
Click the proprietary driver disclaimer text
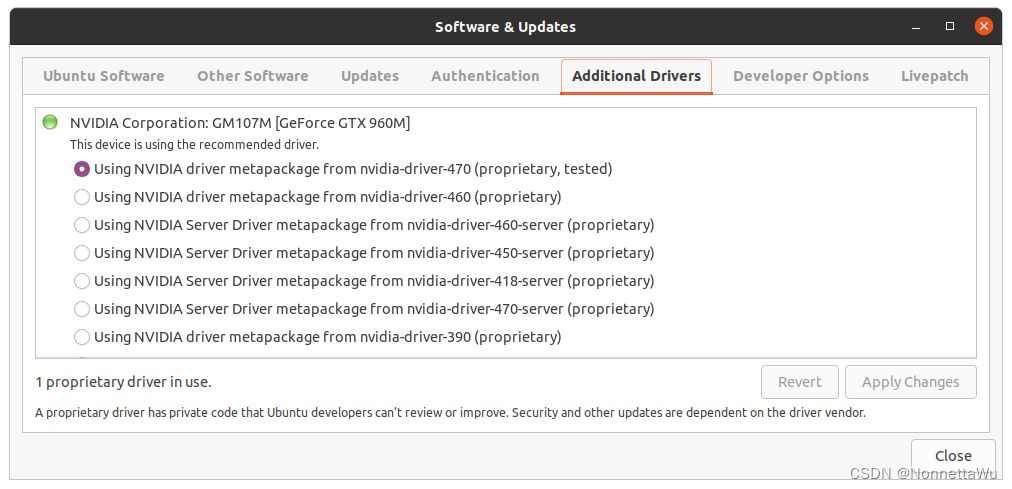(x=450, y=412)
